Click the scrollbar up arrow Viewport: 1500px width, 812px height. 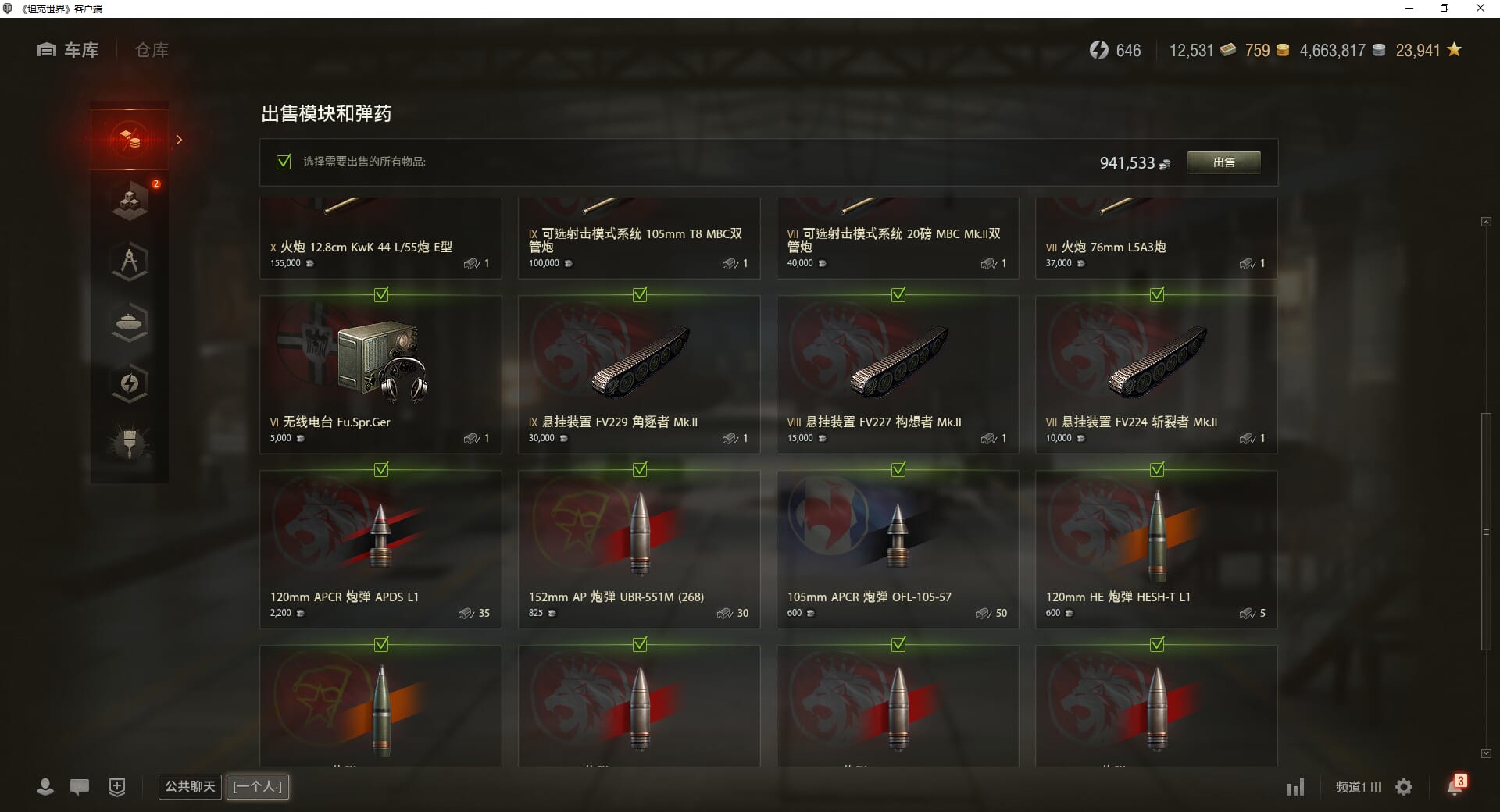tap(1486, 223)
